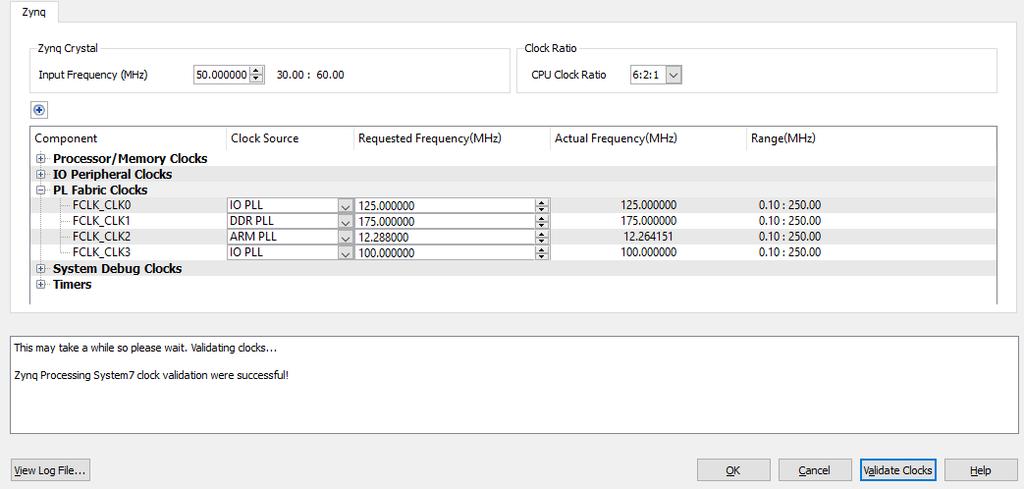Click the PL Fabric Clocks label
1024x489 pixels.
tap(100, 190)
